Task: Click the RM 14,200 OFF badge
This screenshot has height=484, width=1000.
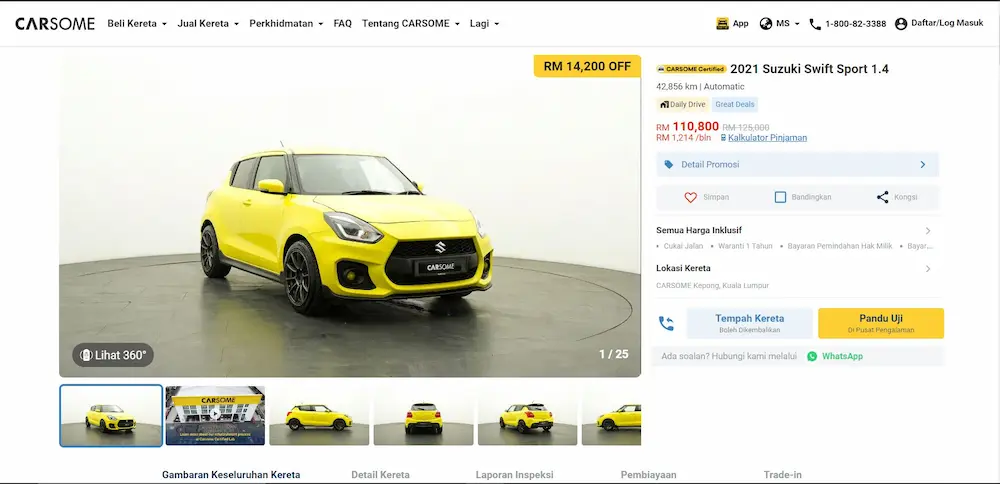Action: (587, 66)
